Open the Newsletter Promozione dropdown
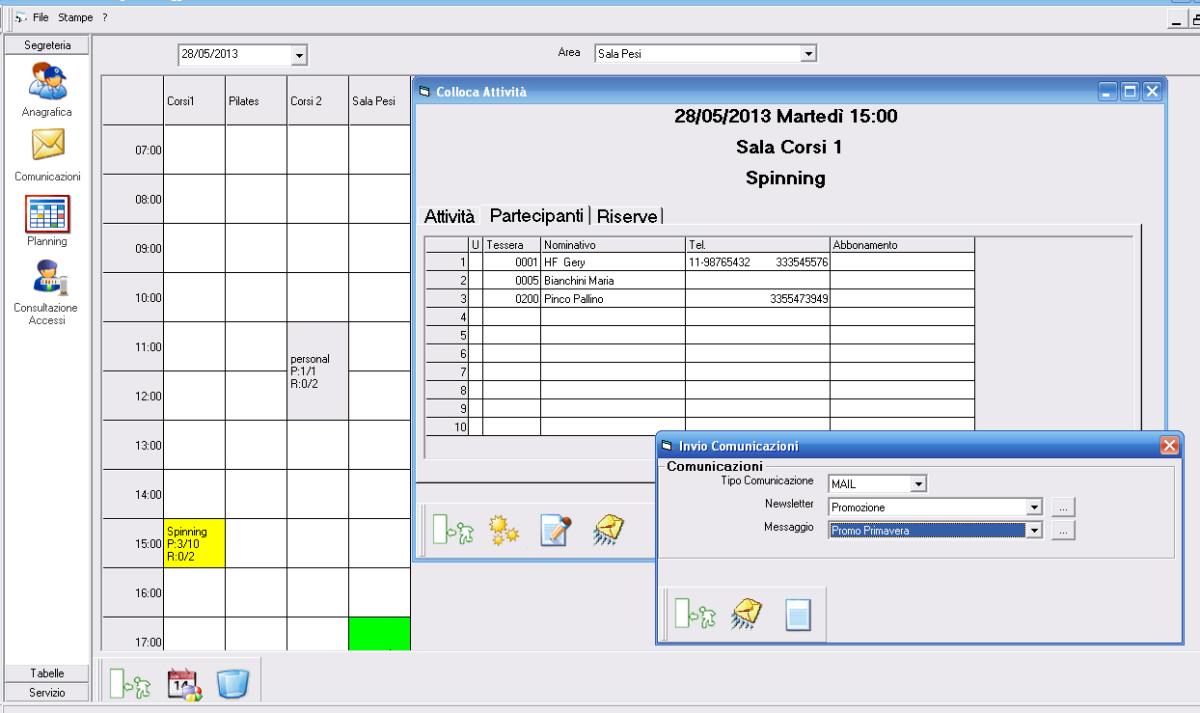Screen dimensions: 1200x713 pos(1035,507)
